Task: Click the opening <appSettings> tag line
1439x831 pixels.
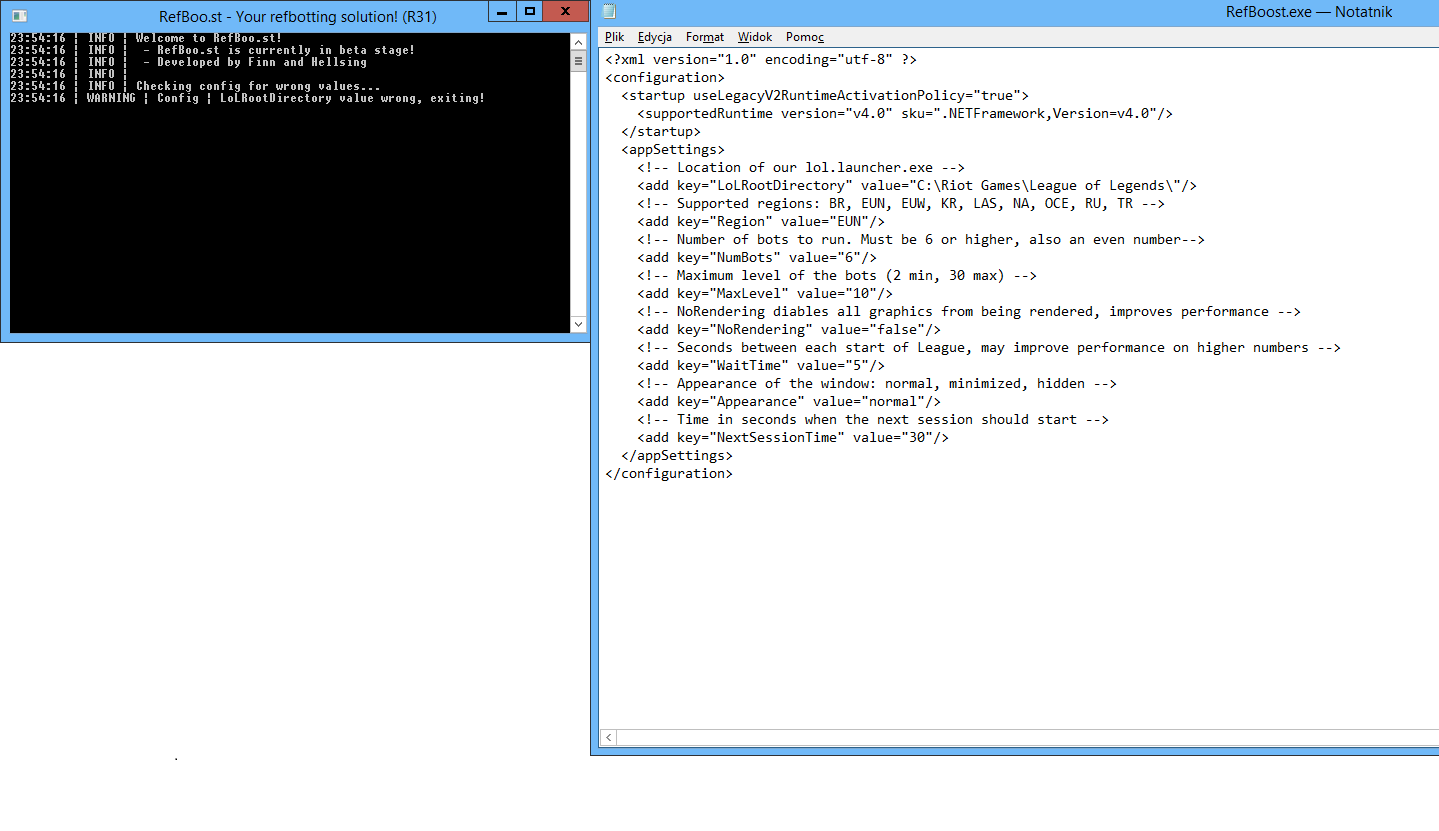Action: [673, 150]
